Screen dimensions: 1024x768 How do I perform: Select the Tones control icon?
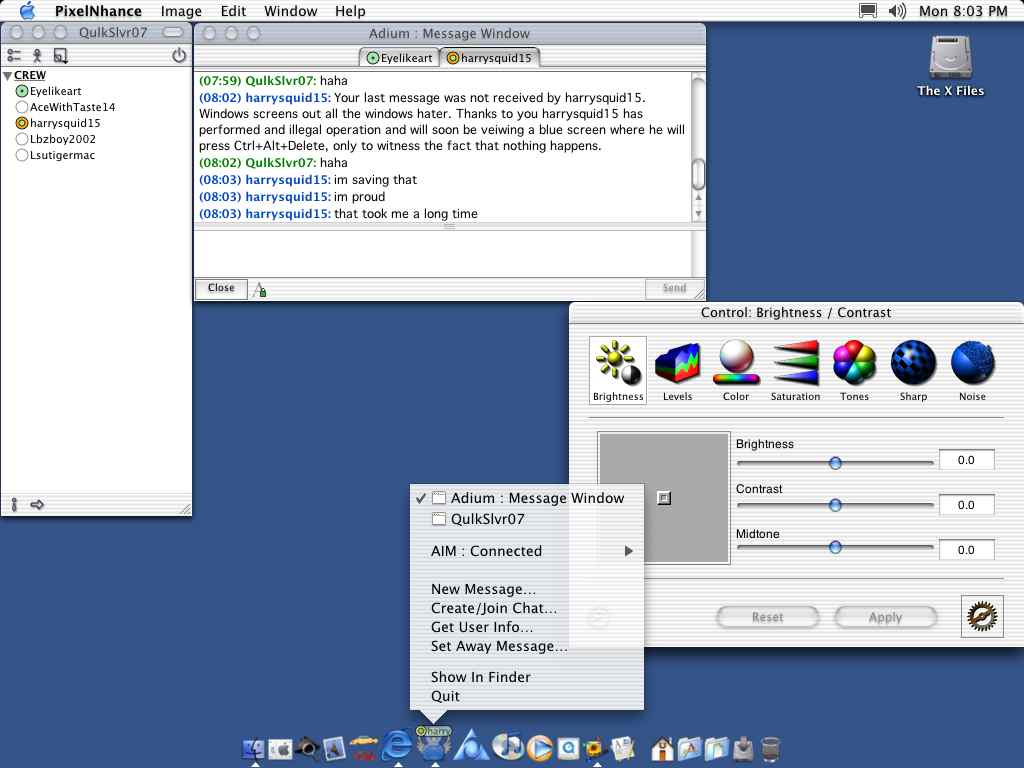pos(854,370)
